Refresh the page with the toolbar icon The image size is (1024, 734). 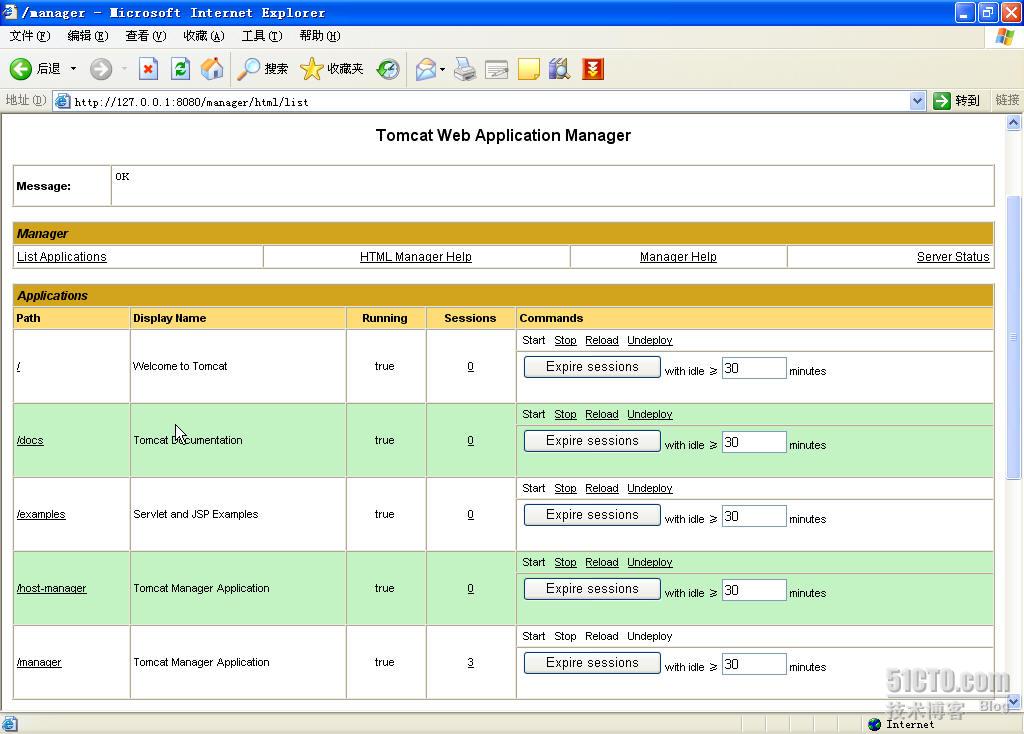[x=180, y=69]
